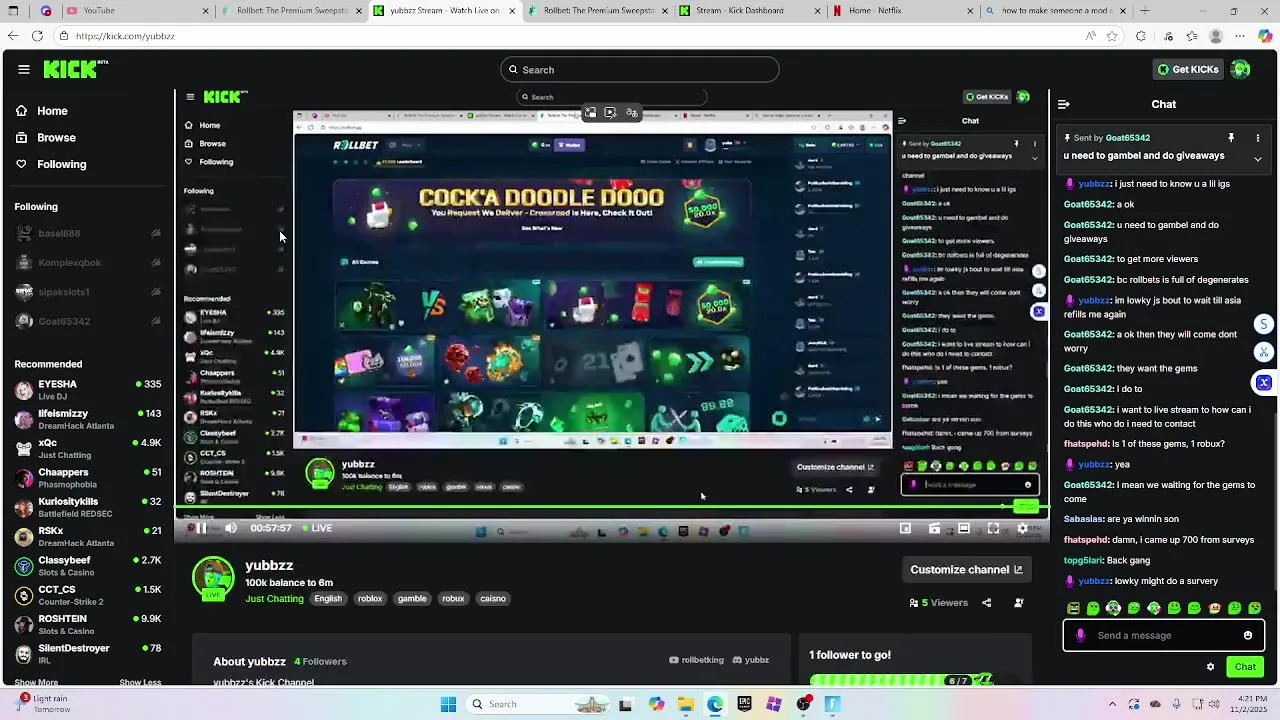Expand the list with Show More
This screenshot has height=720, width=1280.
(x=36, y=682)
